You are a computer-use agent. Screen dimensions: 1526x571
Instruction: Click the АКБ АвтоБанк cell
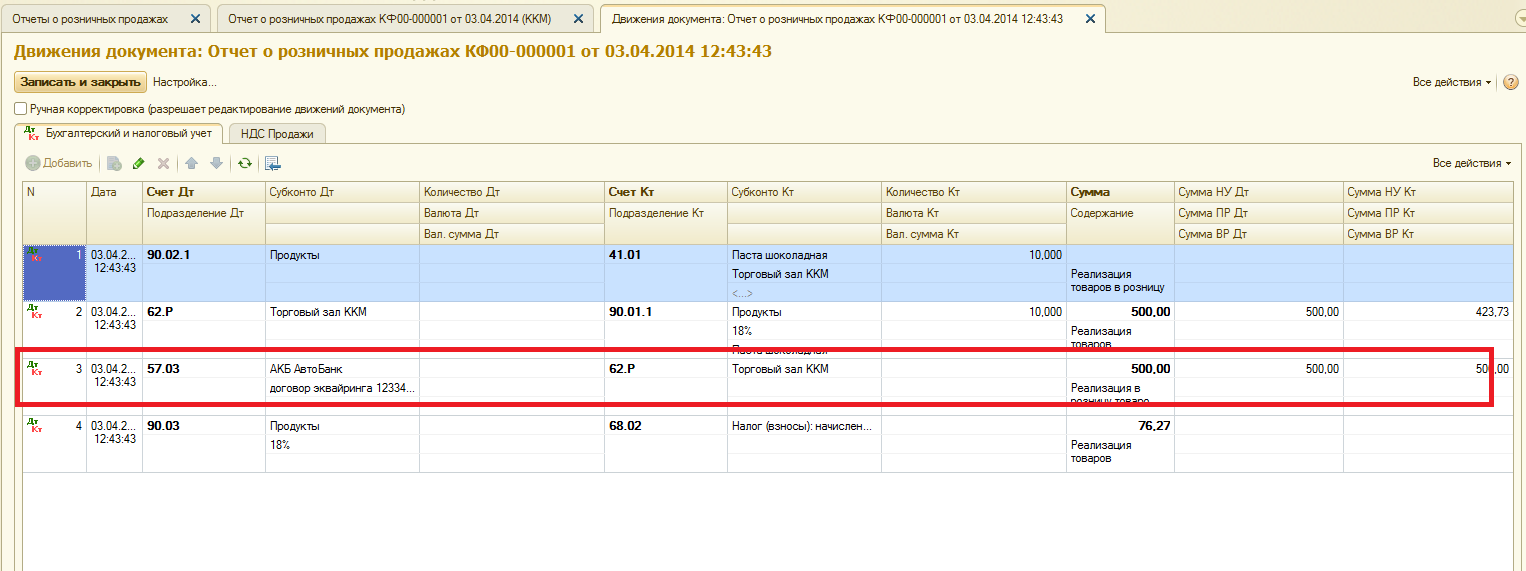click(x=342, y=369)
